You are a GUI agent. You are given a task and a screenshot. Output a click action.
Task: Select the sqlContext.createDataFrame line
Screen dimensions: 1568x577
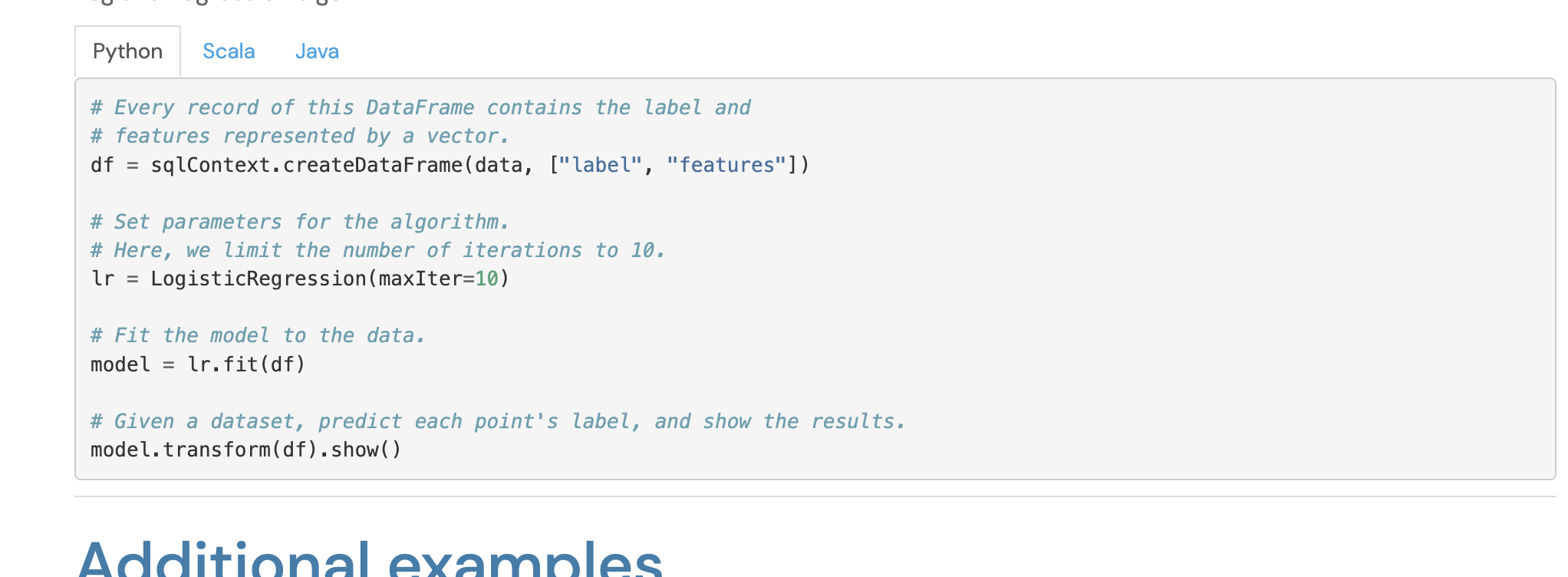[x=449, y=164]
